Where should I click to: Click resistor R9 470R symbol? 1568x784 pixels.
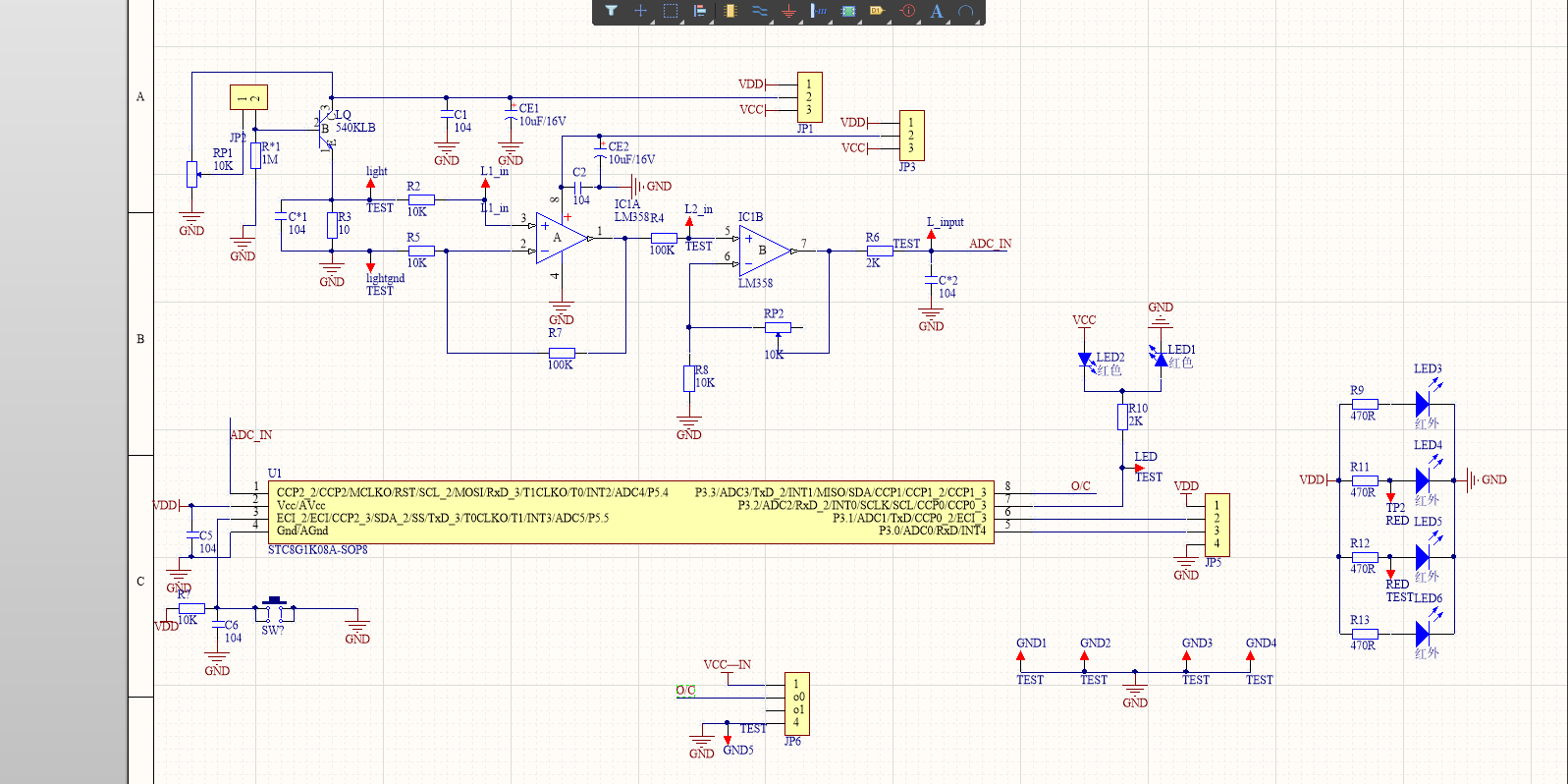click(x=1365, y=404)
